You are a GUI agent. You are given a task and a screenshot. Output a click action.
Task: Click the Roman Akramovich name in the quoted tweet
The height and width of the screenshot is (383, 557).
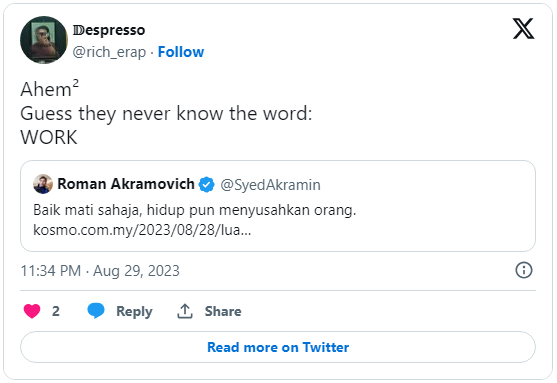[126, 184]
